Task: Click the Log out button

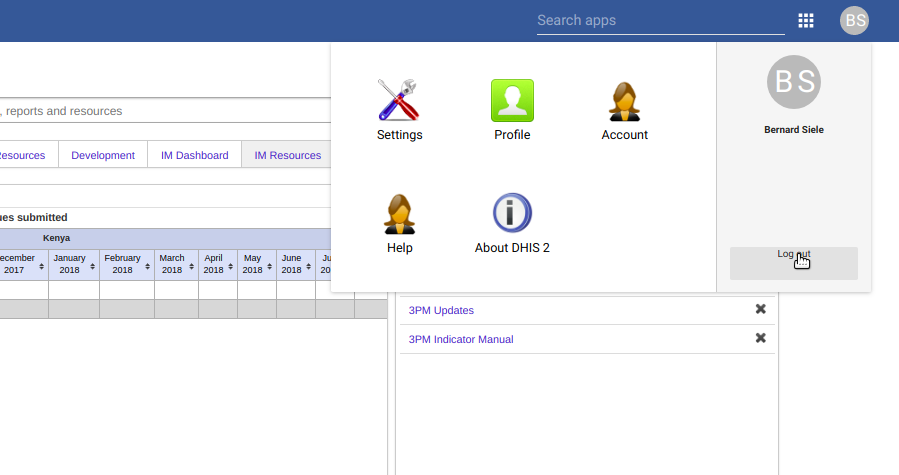Action: click(x=794, y=263)
